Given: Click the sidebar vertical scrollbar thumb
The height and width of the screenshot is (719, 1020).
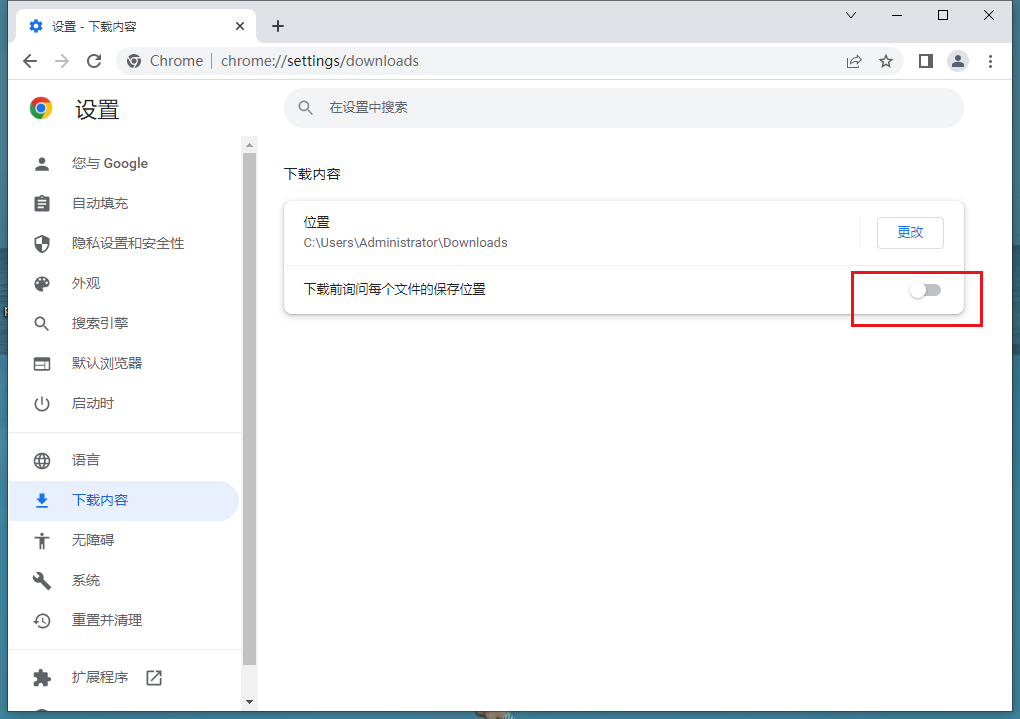Looking at the screenshot, I should [249, 409].
